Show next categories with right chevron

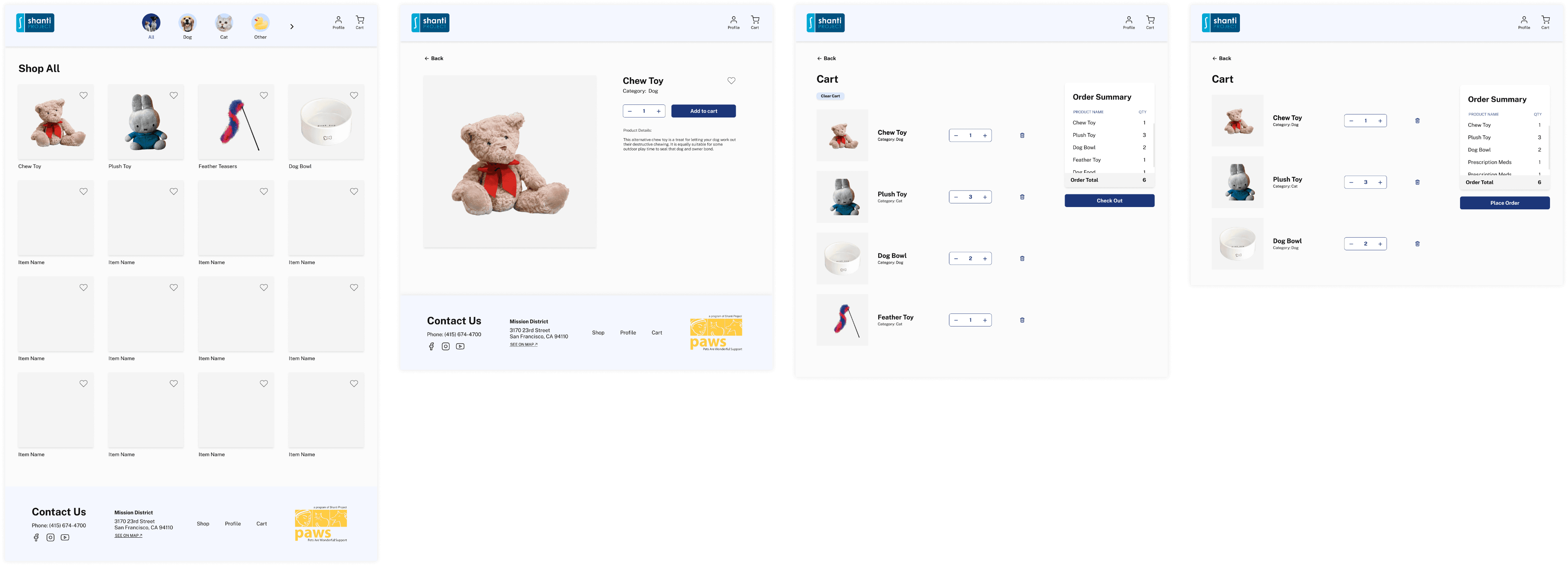click(292, 26)
